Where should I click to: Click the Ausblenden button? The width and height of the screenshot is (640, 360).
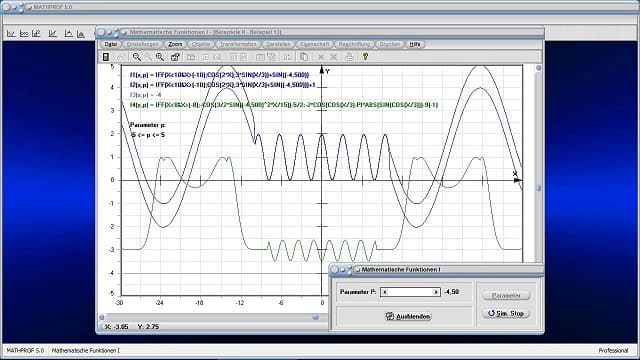(x=408, y=316)
